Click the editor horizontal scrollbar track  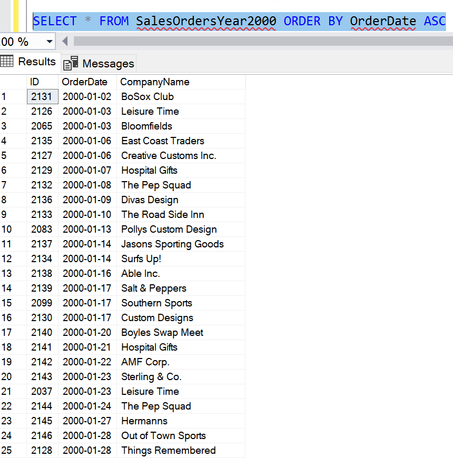[263, 41]
